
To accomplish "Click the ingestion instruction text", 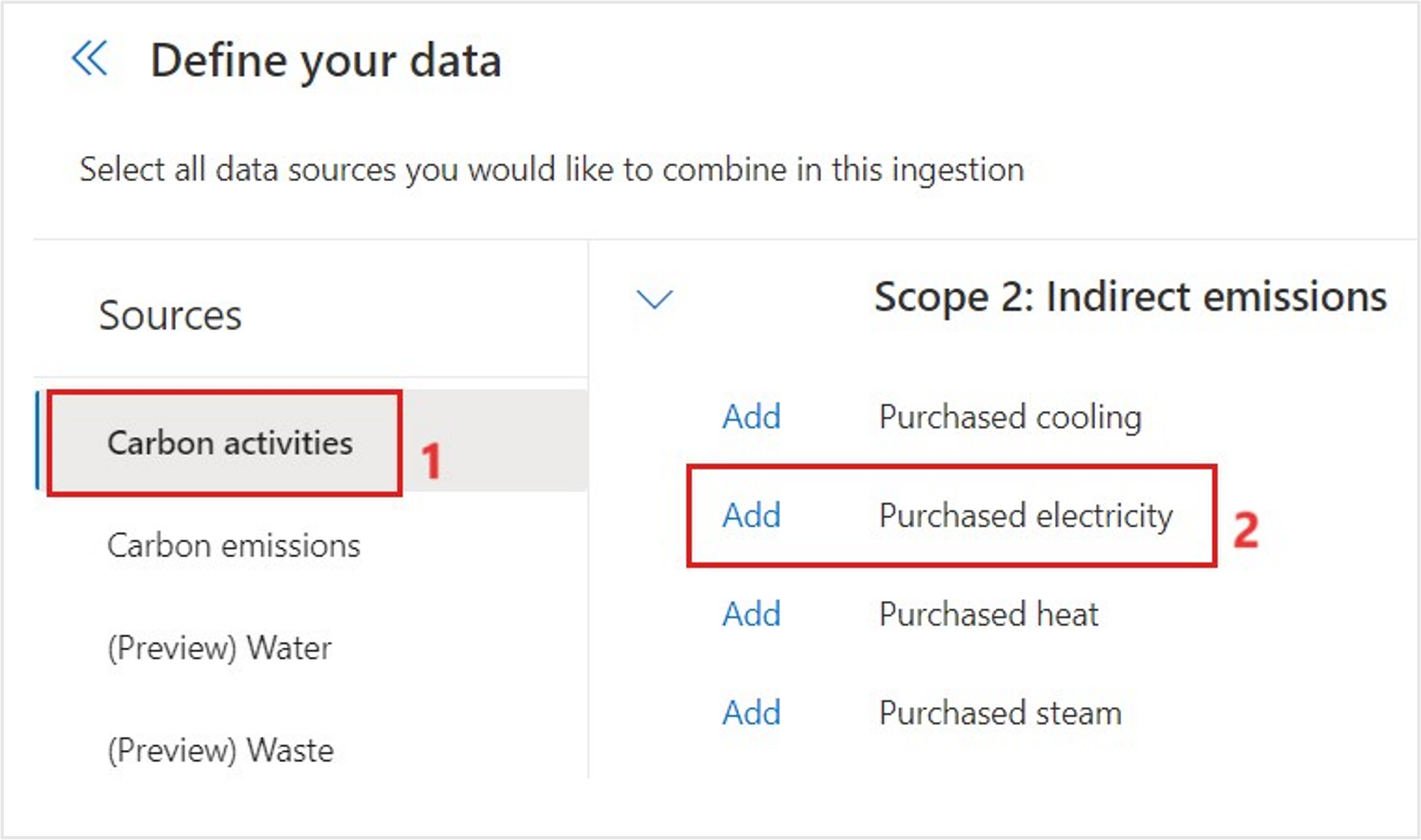I will 551,169.
